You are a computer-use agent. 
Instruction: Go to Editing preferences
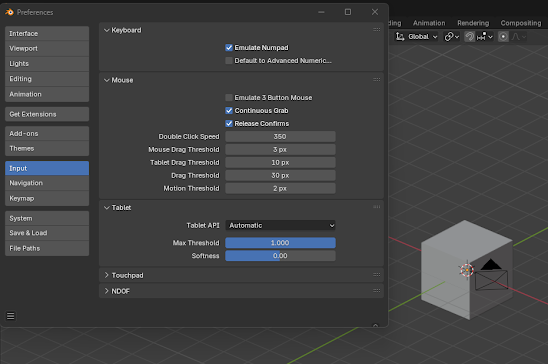47,79
